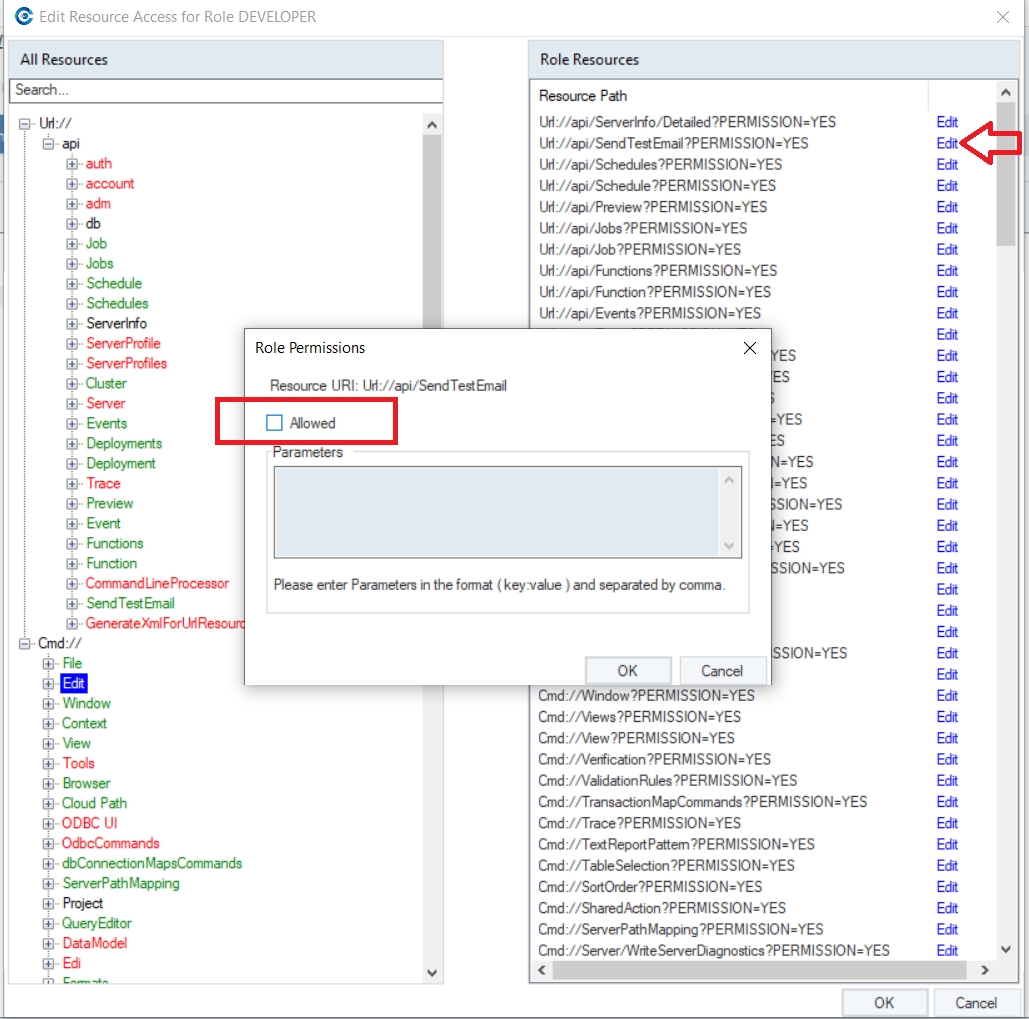Collapse the Cmd:// root node

pos(25,644)
